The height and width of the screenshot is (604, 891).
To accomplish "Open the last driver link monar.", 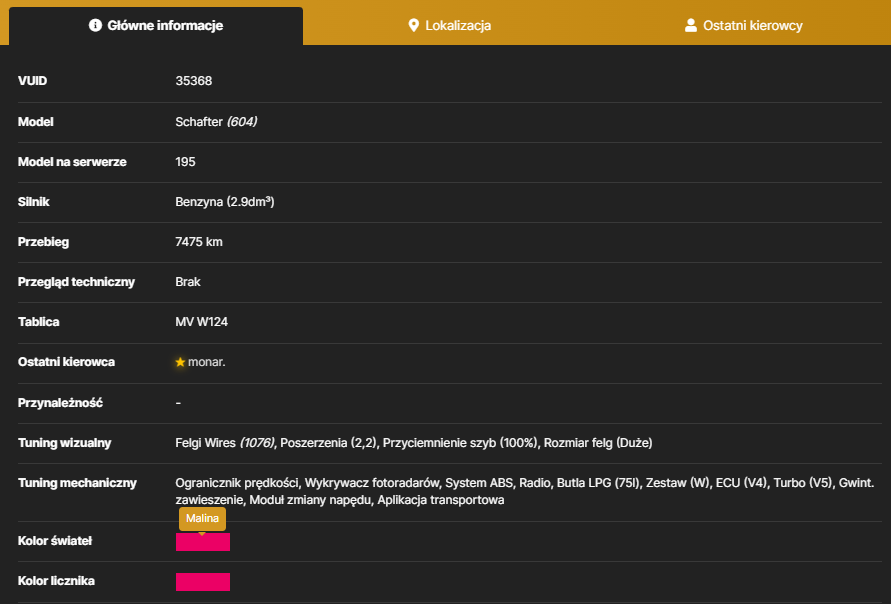I will tap(207, 362).
